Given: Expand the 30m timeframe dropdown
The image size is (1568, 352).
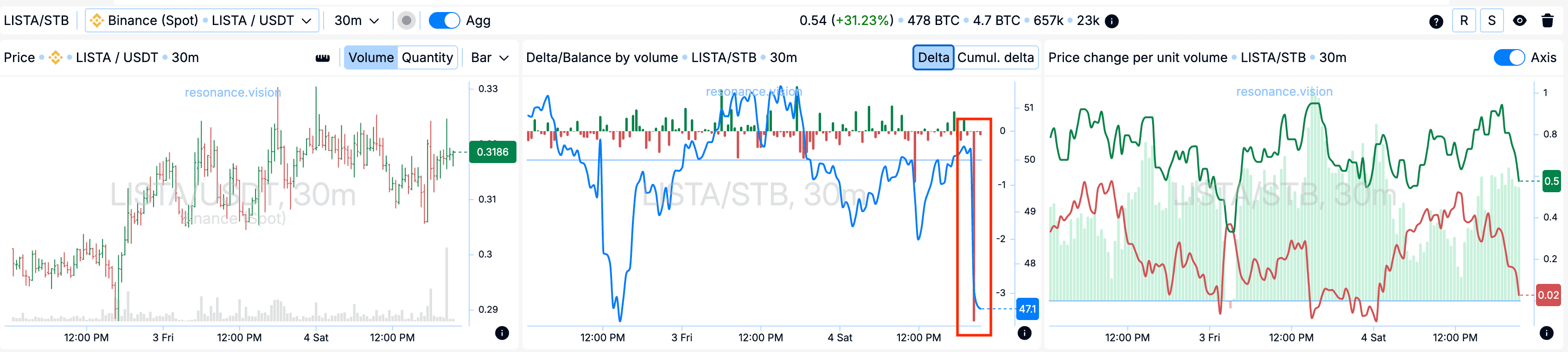Looking at the screenshot, I should coord(357,21).
